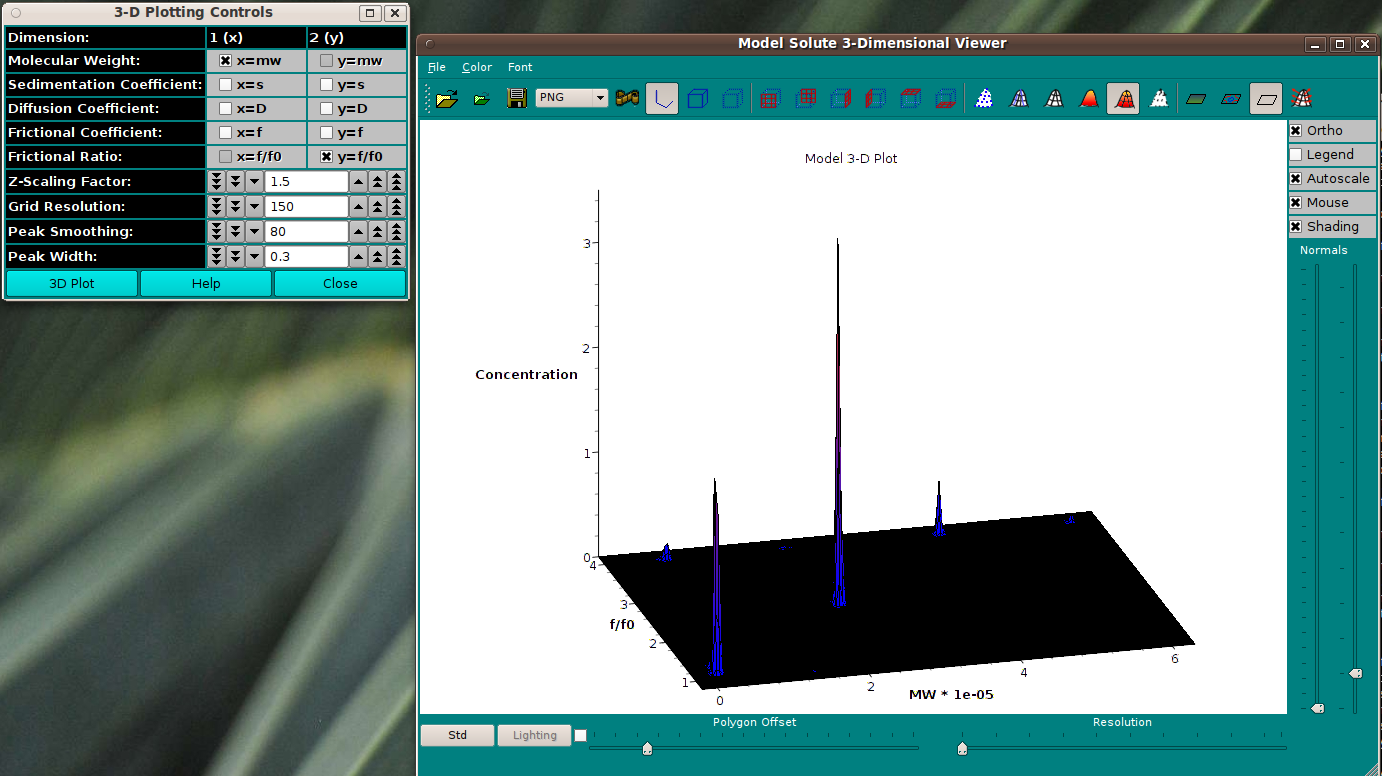Image resolution: width=1382 pixels, height=776 pixels.
Task: Click down arrow for Z-Scaling Factor
Action: point(254,181)
